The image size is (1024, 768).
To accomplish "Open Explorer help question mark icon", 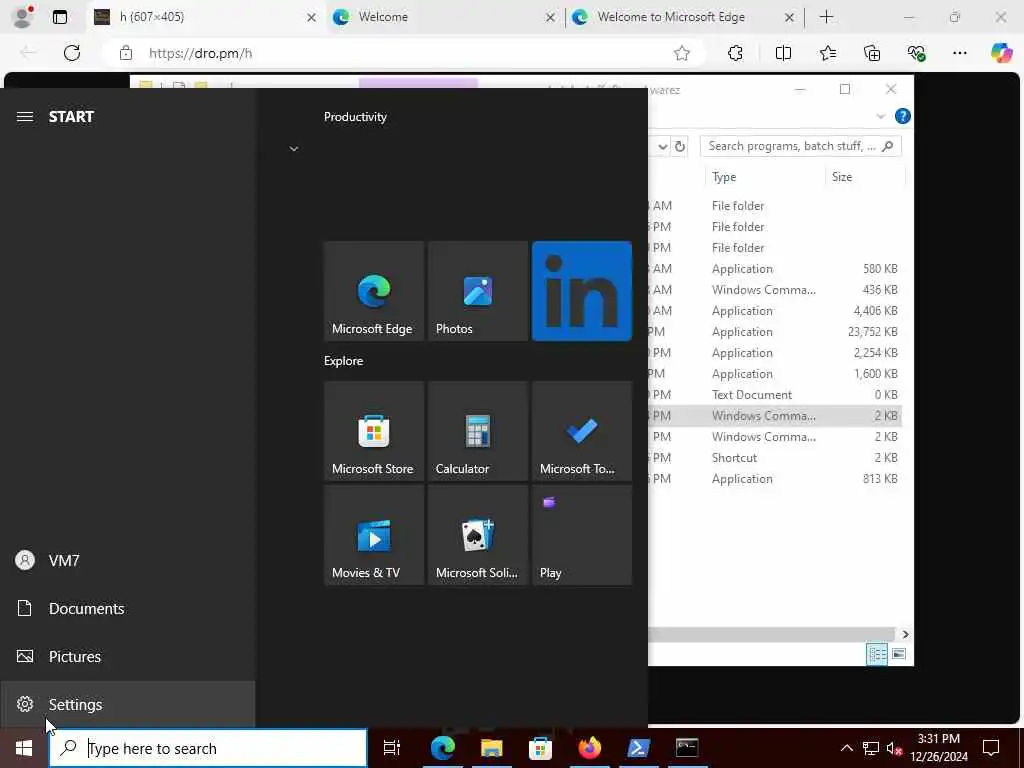I will tap(903, 116).
